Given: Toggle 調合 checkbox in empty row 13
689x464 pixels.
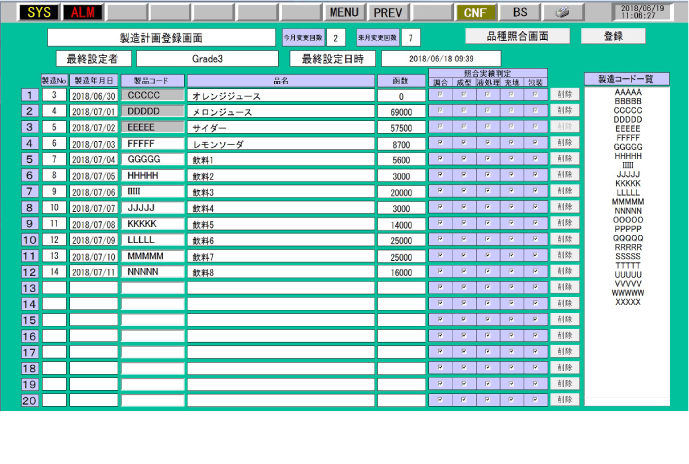Looking at the screenshot, I should (440, 287).
